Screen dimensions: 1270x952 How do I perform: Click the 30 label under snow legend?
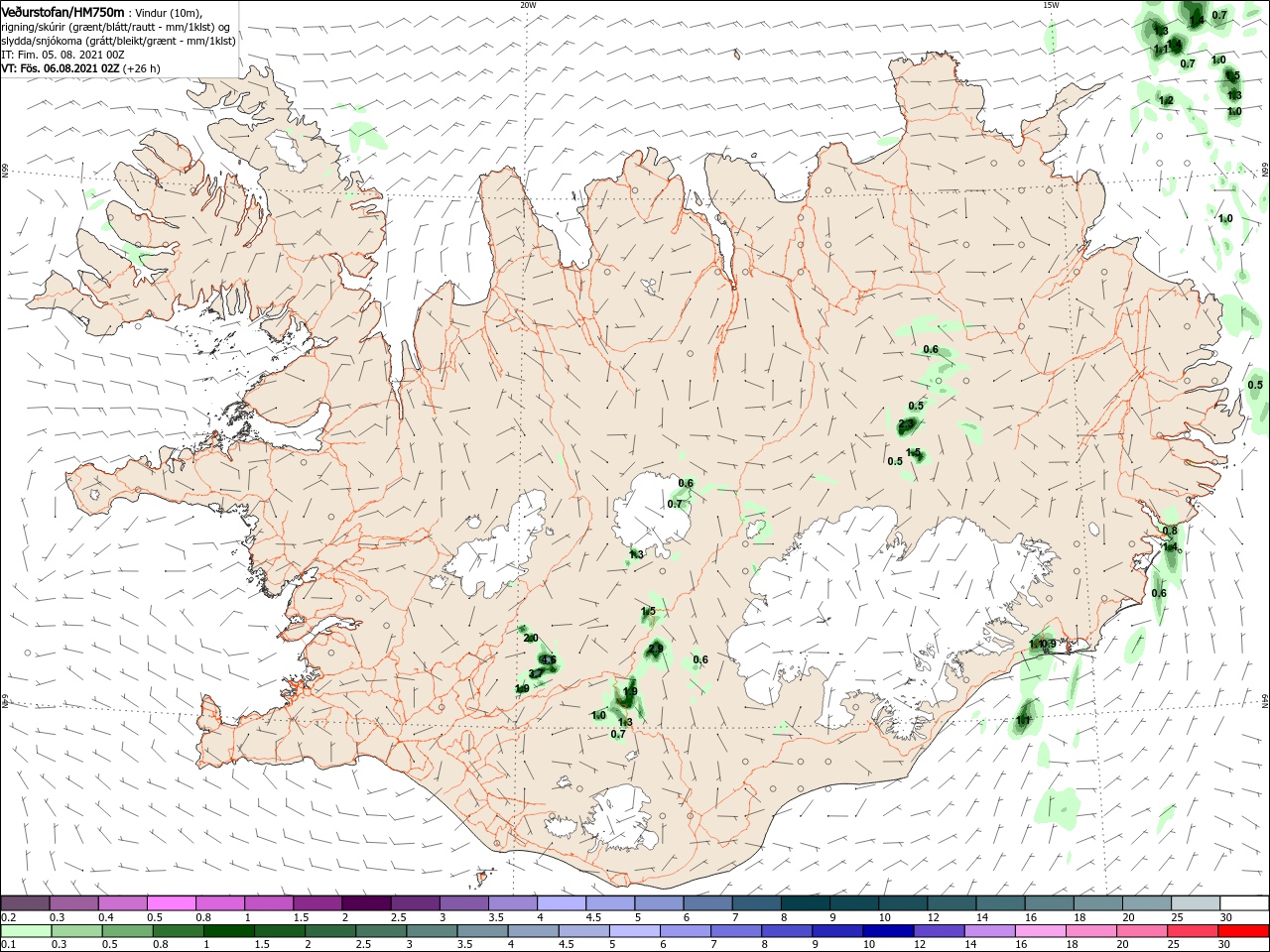[1226, 917]
